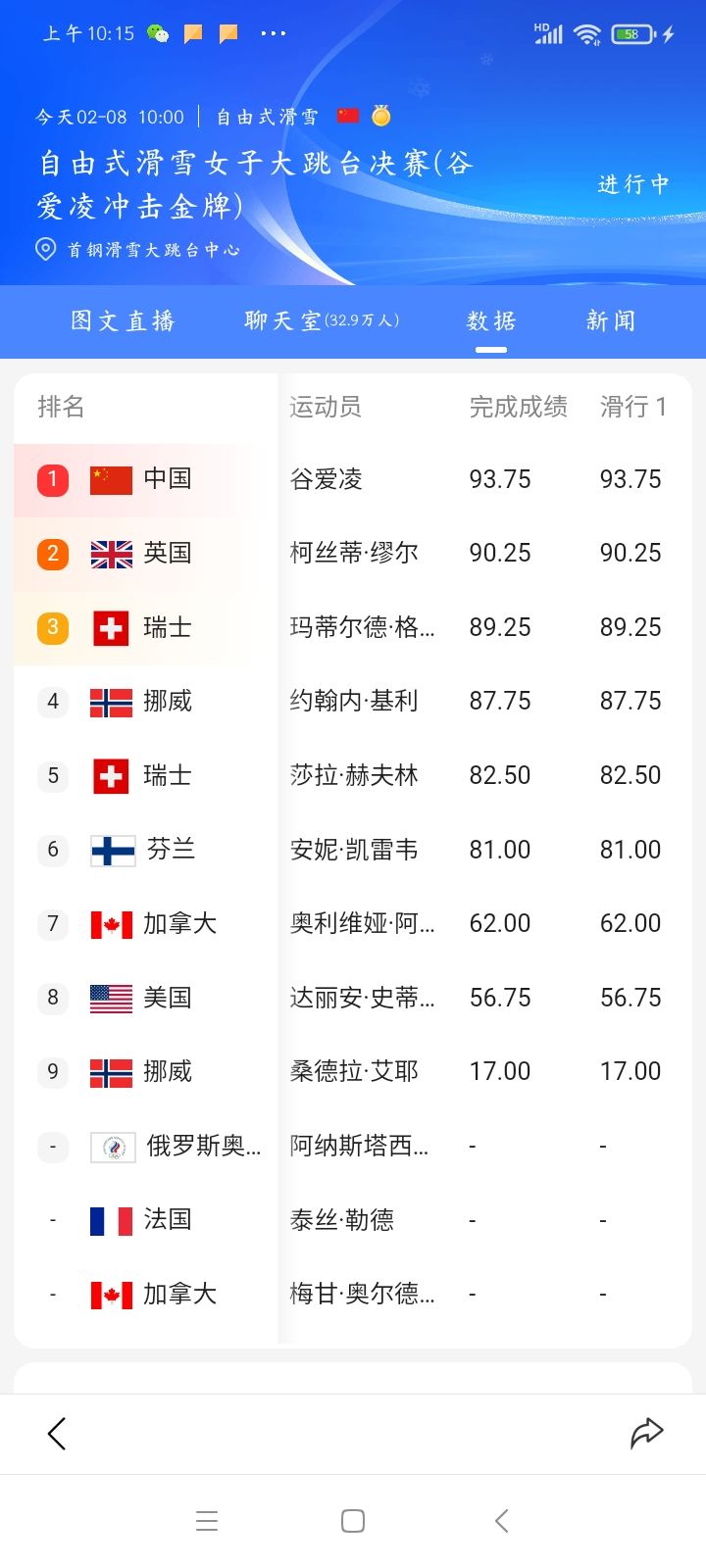
Task: Tap athlete name 谷爱凌
Action: pos(327,479)
